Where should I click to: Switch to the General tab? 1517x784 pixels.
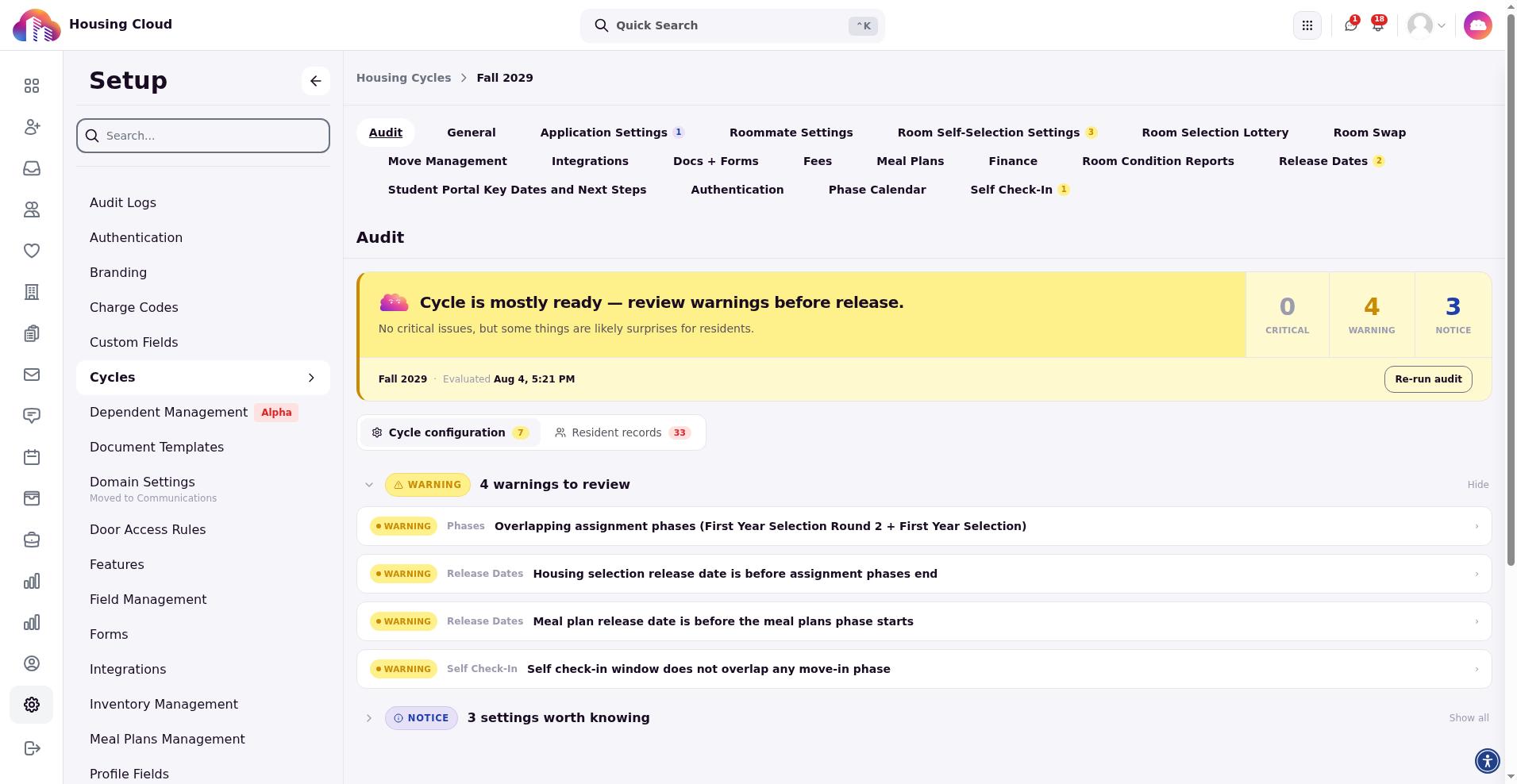pyautogui.click(x=472, y=133)
